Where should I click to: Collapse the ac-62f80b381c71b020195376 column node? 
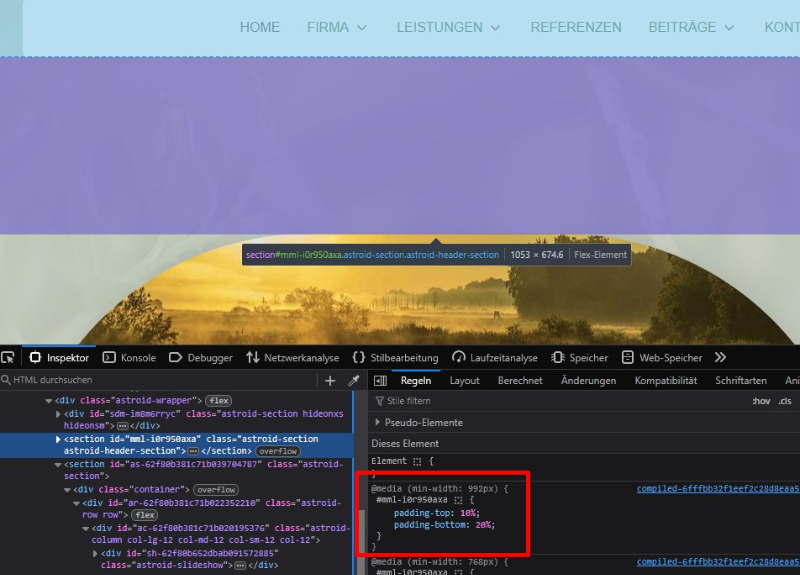[x=86, y=529]
